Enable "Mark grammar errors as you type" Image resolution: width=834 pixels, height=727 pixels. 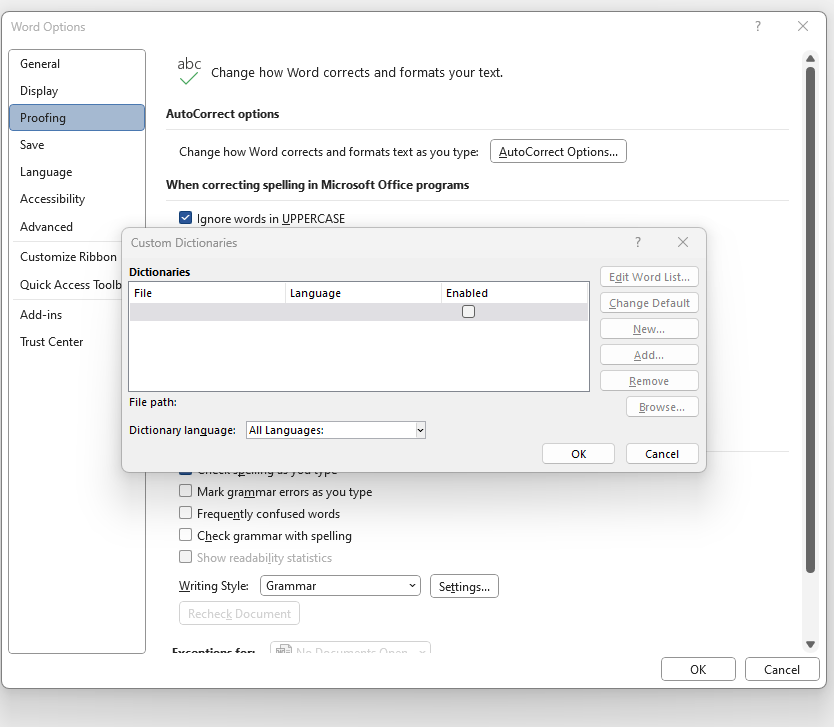185,491
